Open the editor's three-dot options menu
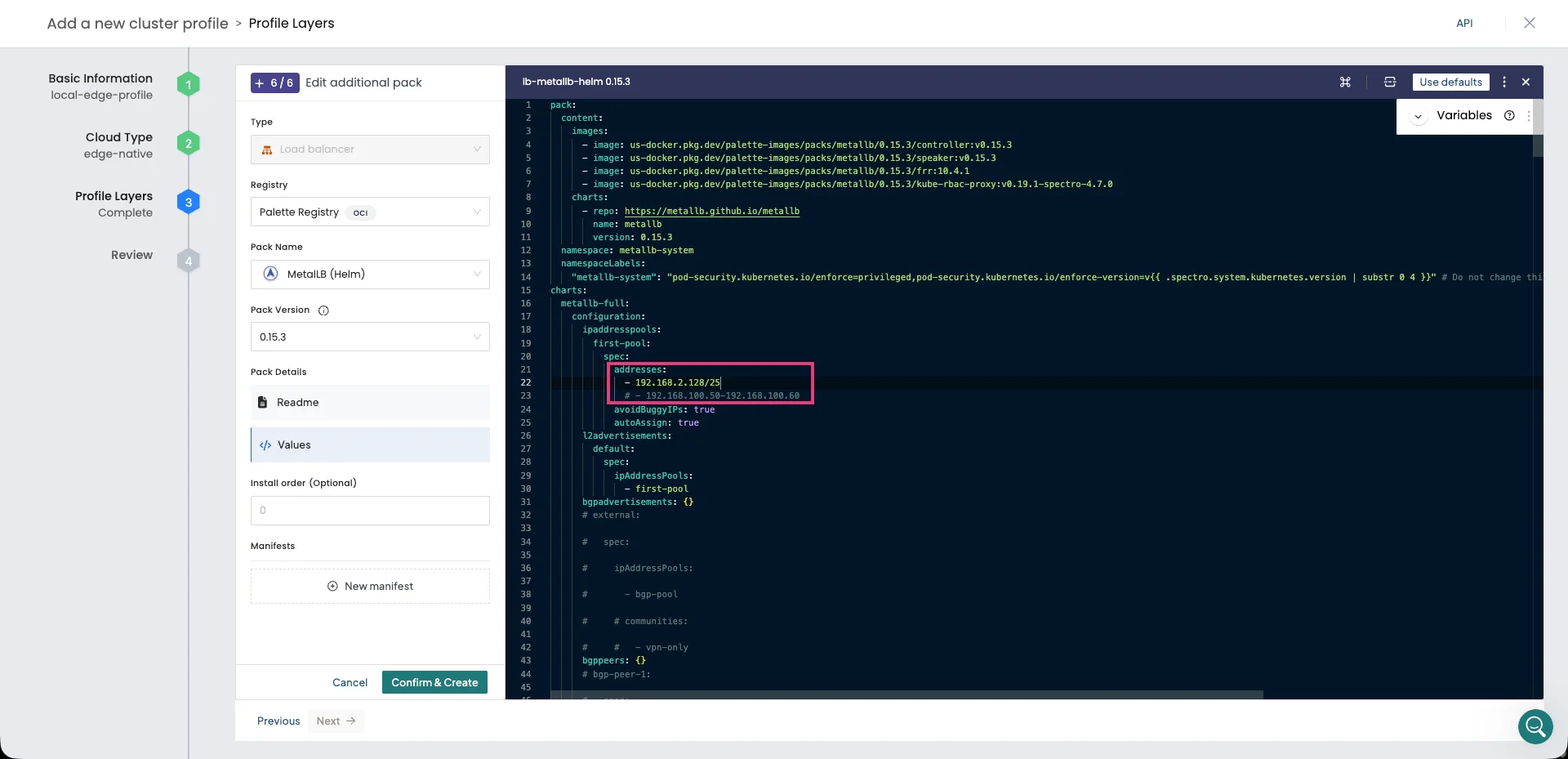The width and height of the screenshot is (1568, 759). click(x=1504, y=82)
